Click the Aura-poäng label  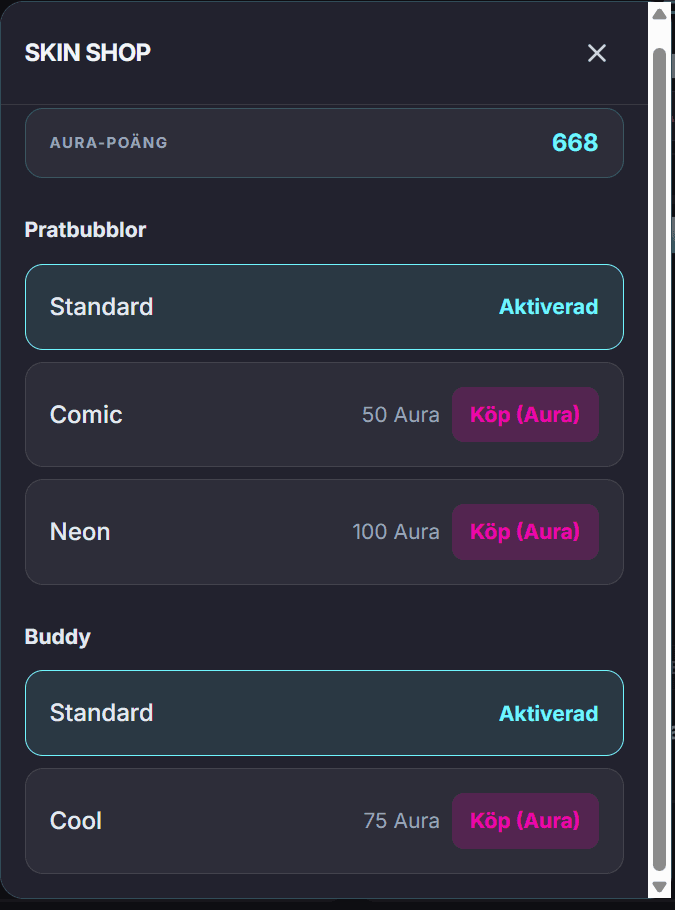pos(109,143)
